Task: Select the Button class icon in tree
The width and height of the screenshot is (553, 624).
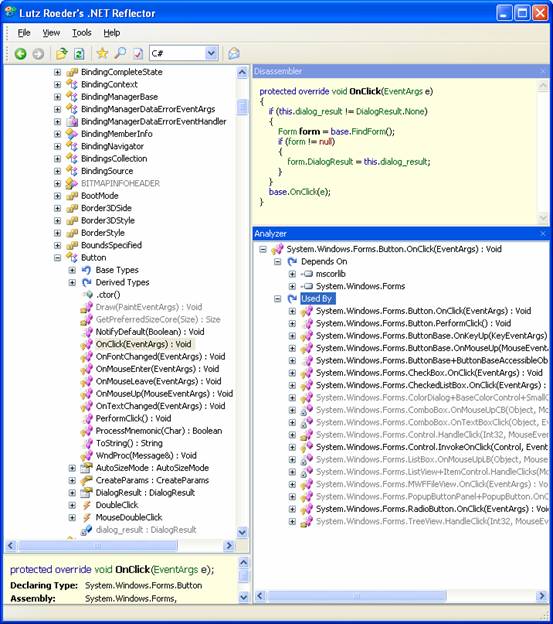Action: click(72, 257)
